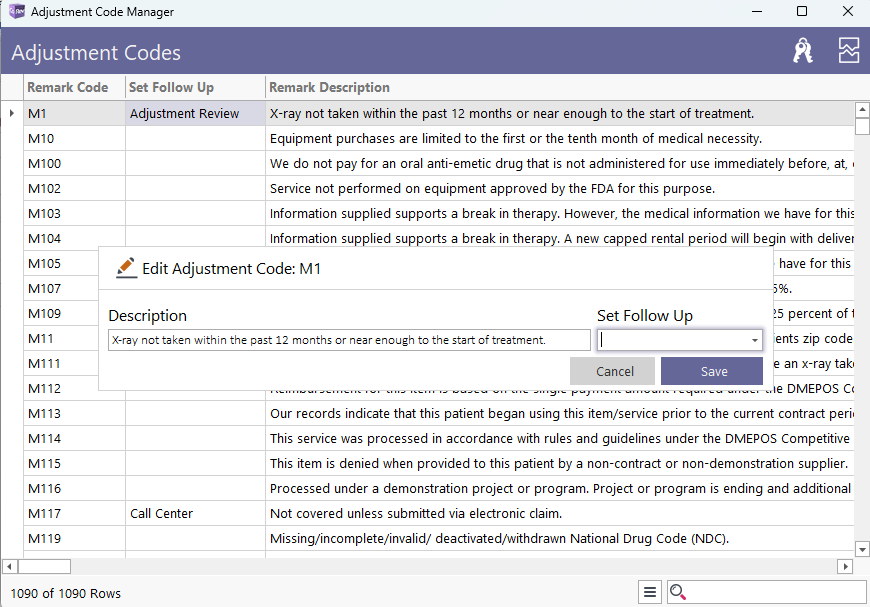Click the broken-chart icon in the header
870x607 pixels.
coord(849,51)
